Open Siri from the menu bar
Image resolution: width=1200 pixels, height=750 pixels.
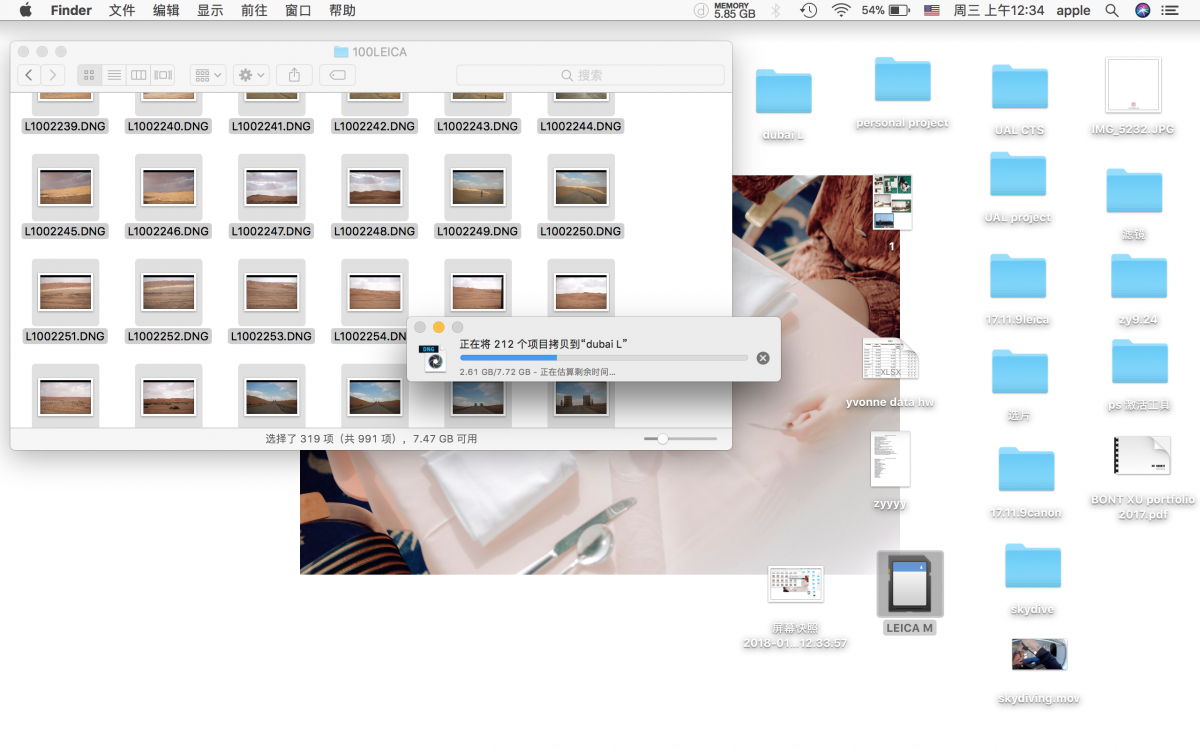(1143, 10)
